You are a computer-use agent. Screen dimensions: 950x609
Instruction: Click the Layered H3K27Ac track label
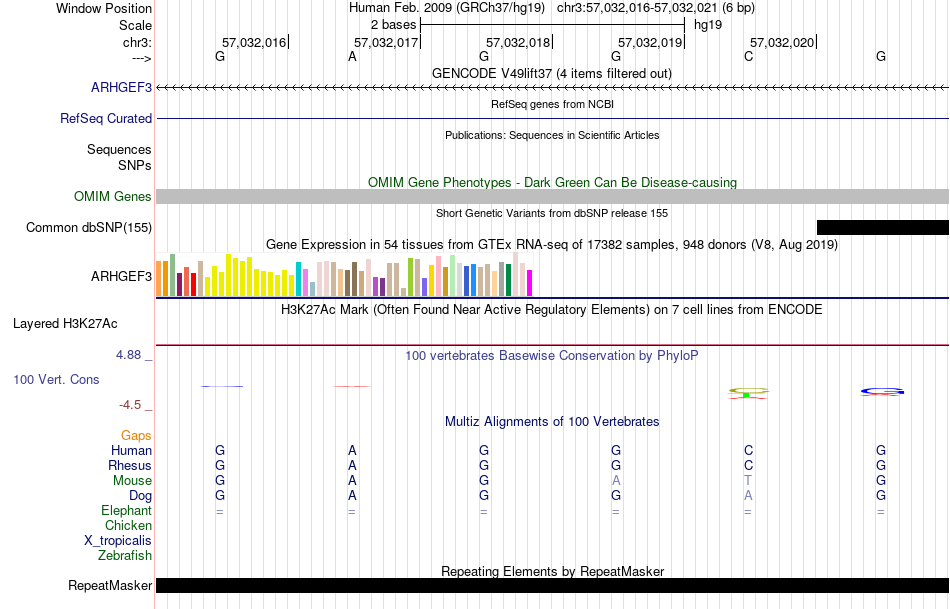pyautogui.click(x=65, y=324)
